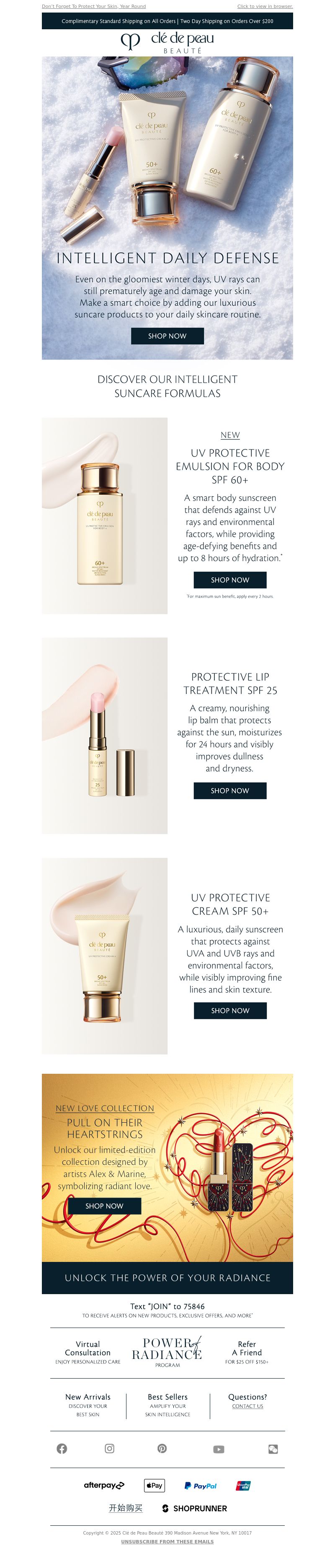Click the ShopRunner logo

coord(195,1508)
